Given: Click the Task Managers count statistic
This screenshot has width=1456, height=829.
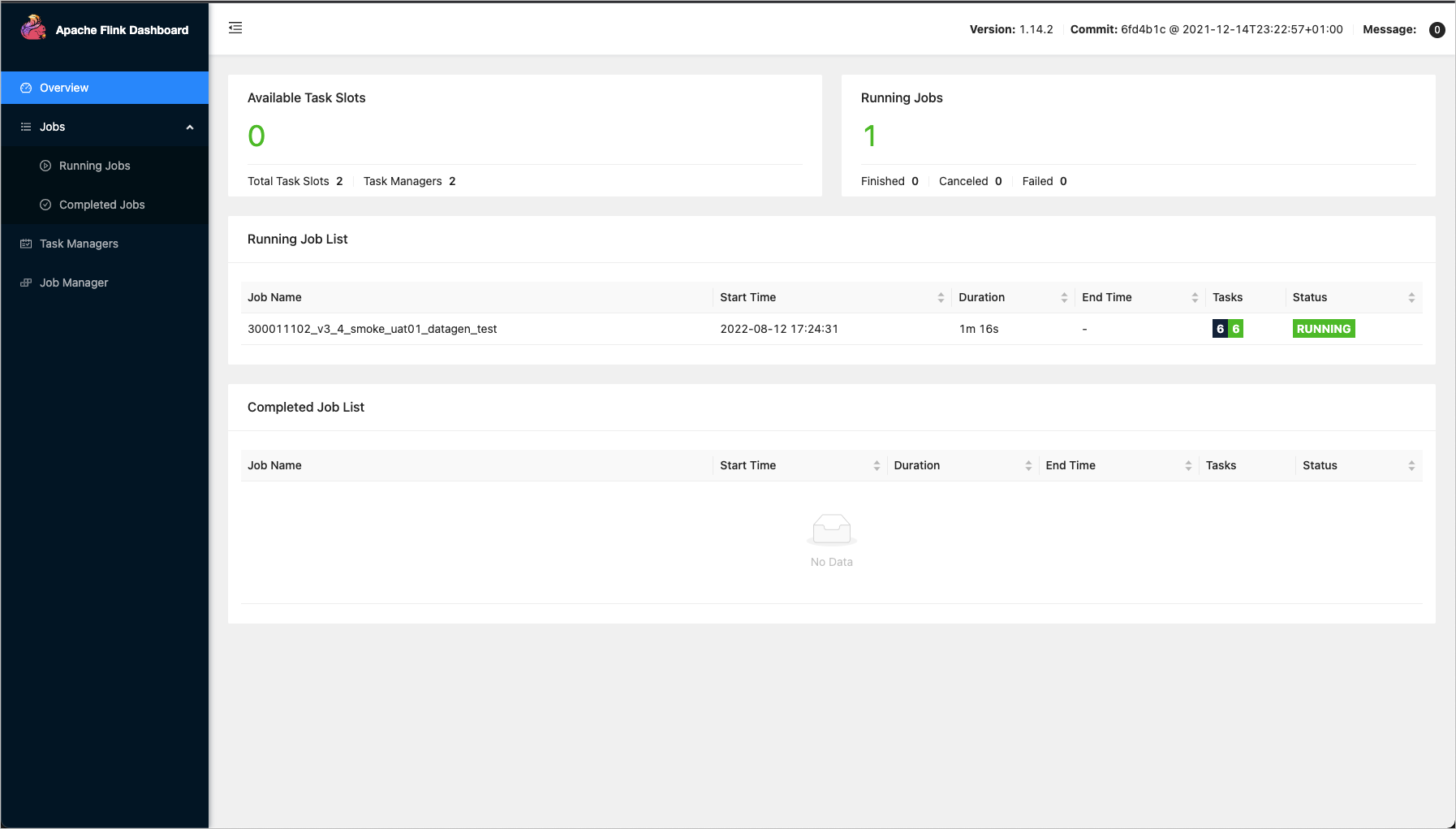Looking at the screenshot, I should 410,181.
